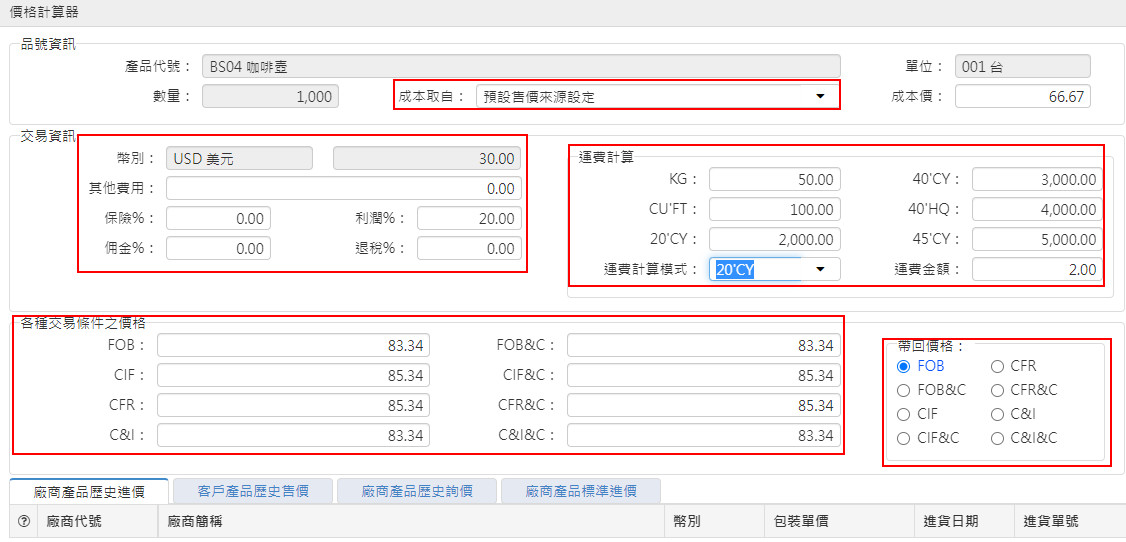This screenshot has width=1126, height=542.
Task: Go to 廠商產品標準進價 tab
Action: (580, 491)
